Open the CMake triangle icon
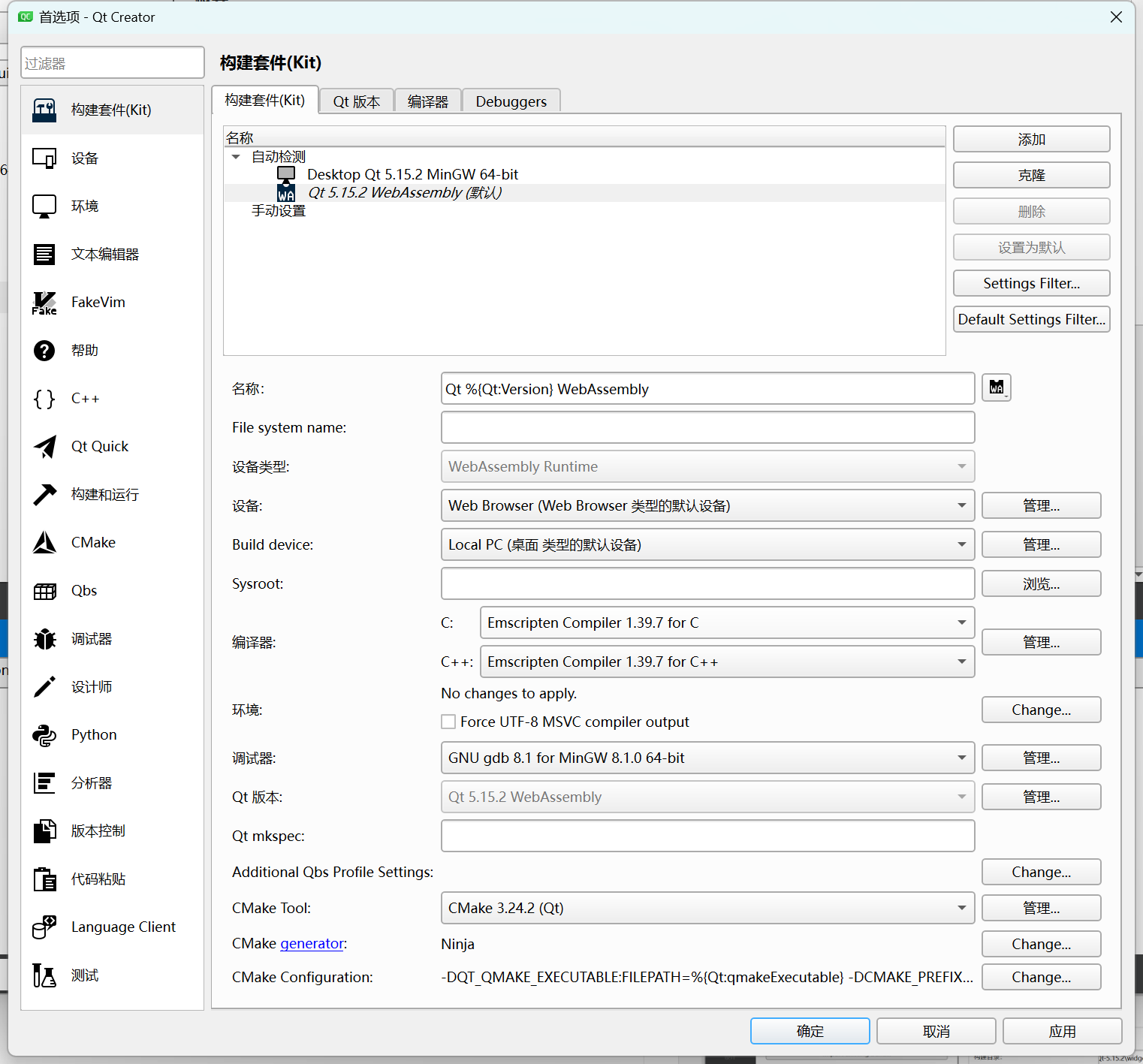1143x1064 pixels. coord(44,543)
